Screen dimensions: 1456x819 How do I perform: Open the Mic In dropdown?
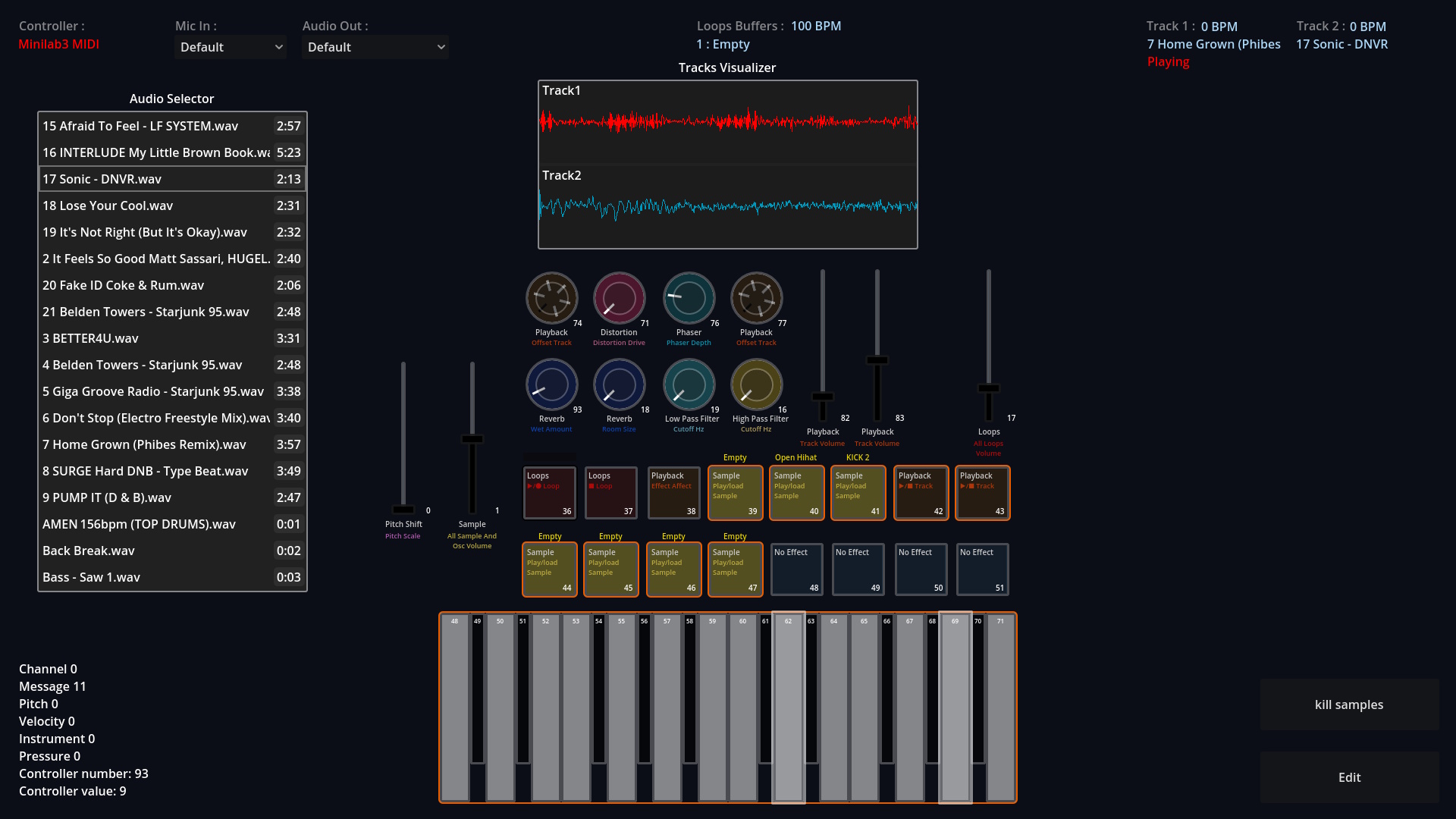[x=231, y=47]
